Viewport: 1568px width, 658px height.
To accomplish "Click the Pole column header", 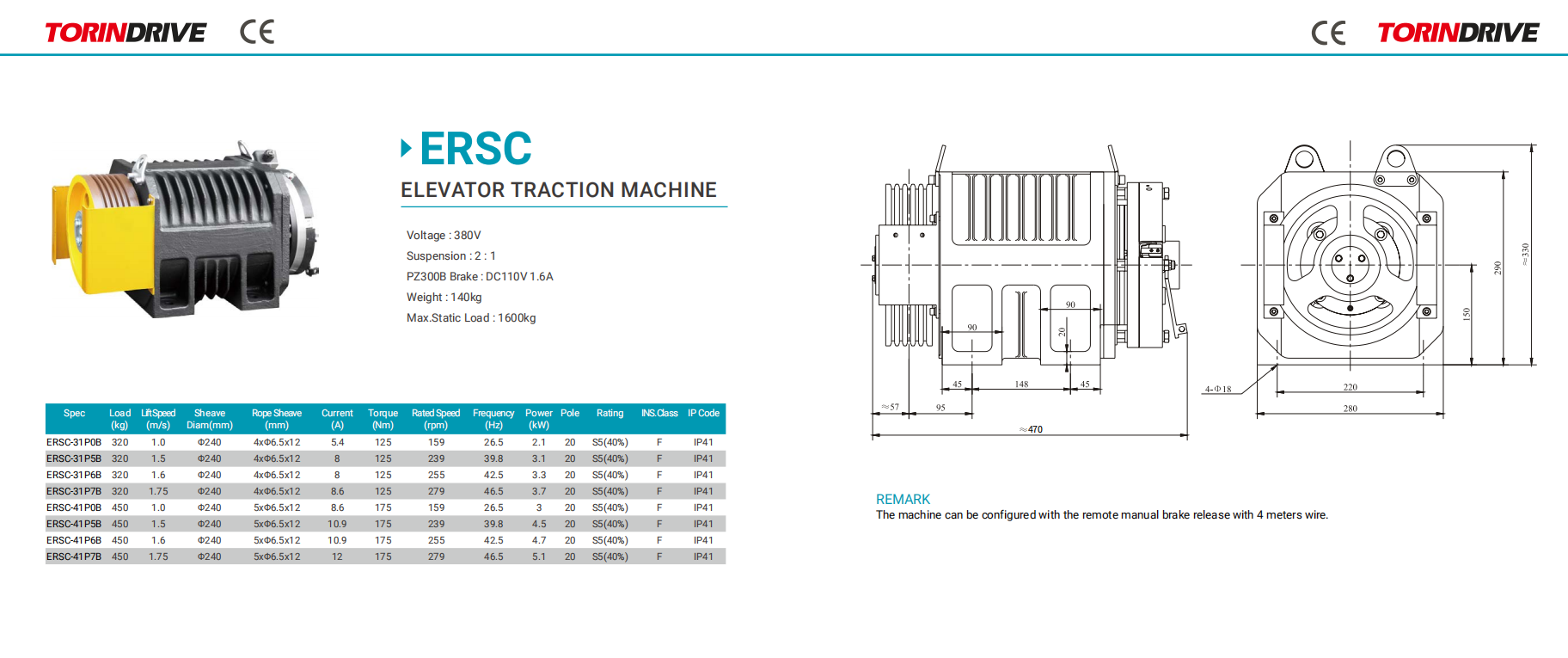I will pyautogui.click(x=570, y=414).
